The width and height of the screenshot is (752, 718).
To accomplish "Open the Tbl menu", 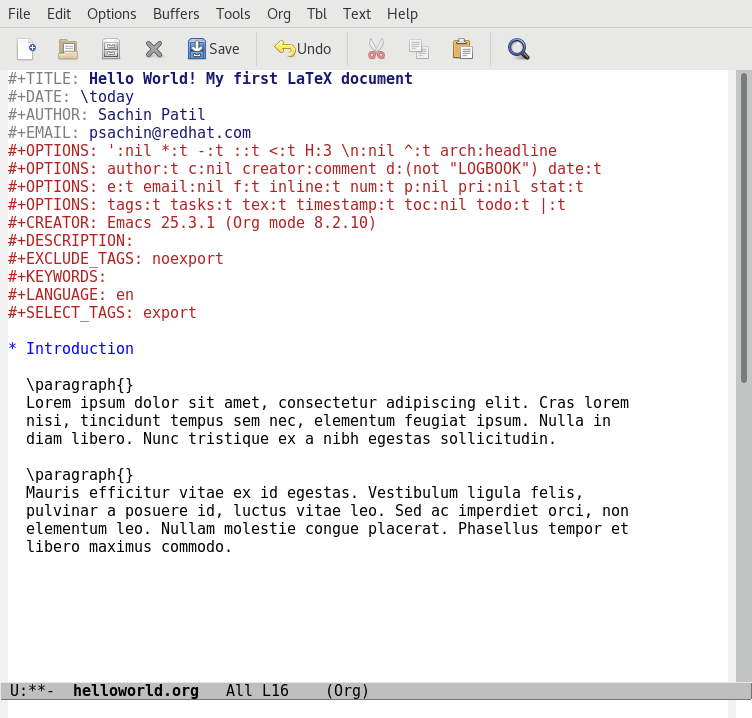I will pyautogui.click(x=316, y=14).
